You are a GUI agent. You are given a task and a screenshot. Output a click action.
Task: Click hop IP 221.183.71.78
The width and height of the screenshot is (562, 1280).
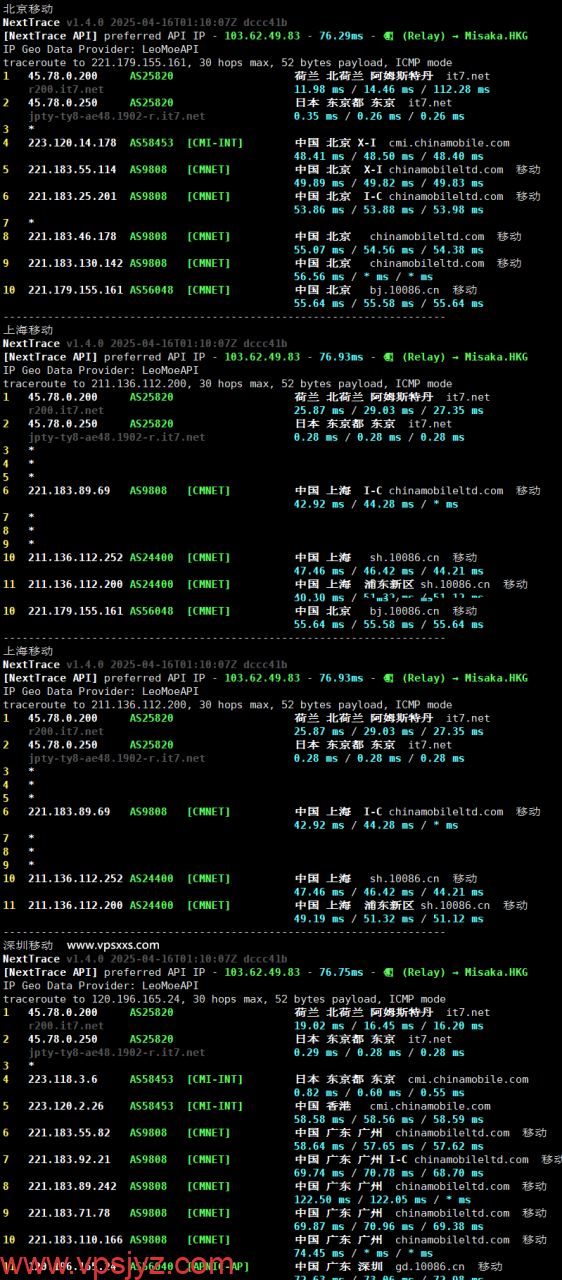click(69, 1213)
